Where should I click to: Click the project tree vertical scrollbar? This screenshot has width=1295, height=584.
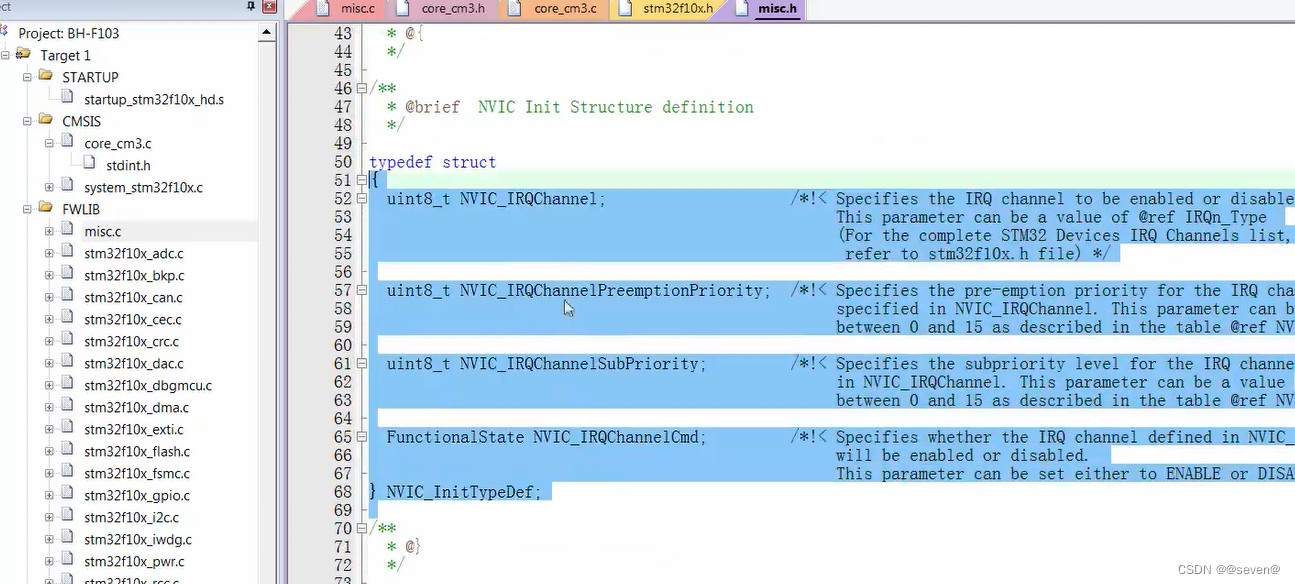tap(265, 300)
